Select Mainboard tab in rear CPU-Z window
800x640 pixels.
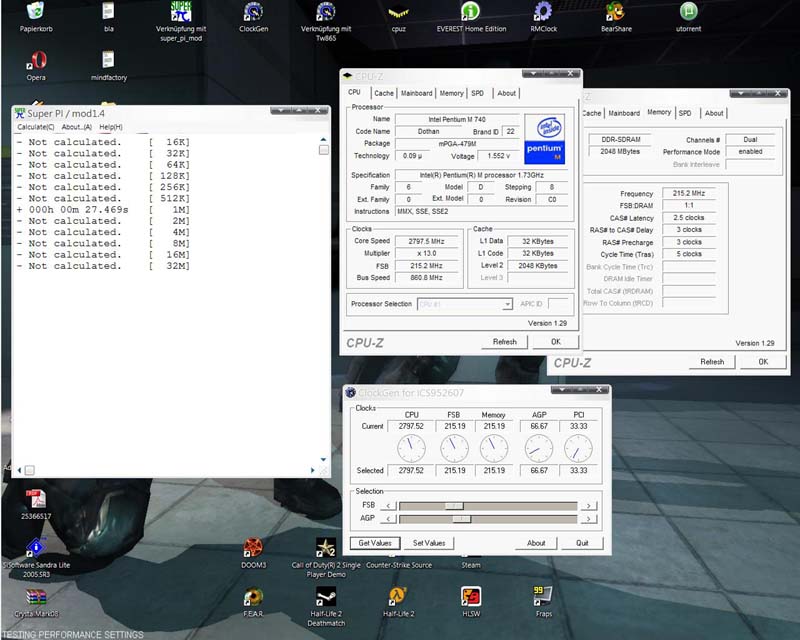[x=624, y=113]
